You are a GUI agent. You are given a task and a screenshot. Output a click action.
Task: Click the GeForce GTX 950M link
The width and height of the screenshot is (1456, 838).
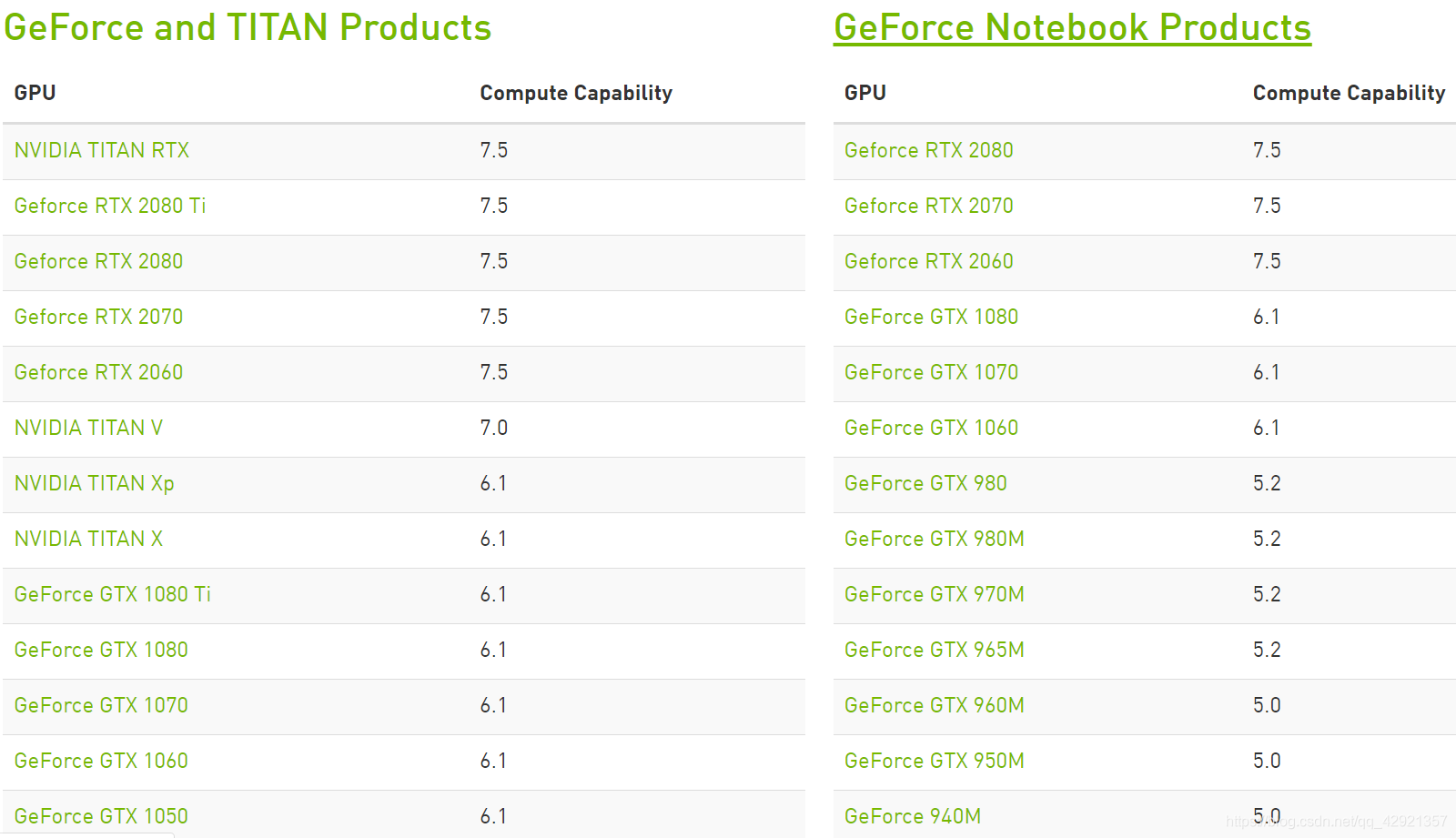coord(934,761)
